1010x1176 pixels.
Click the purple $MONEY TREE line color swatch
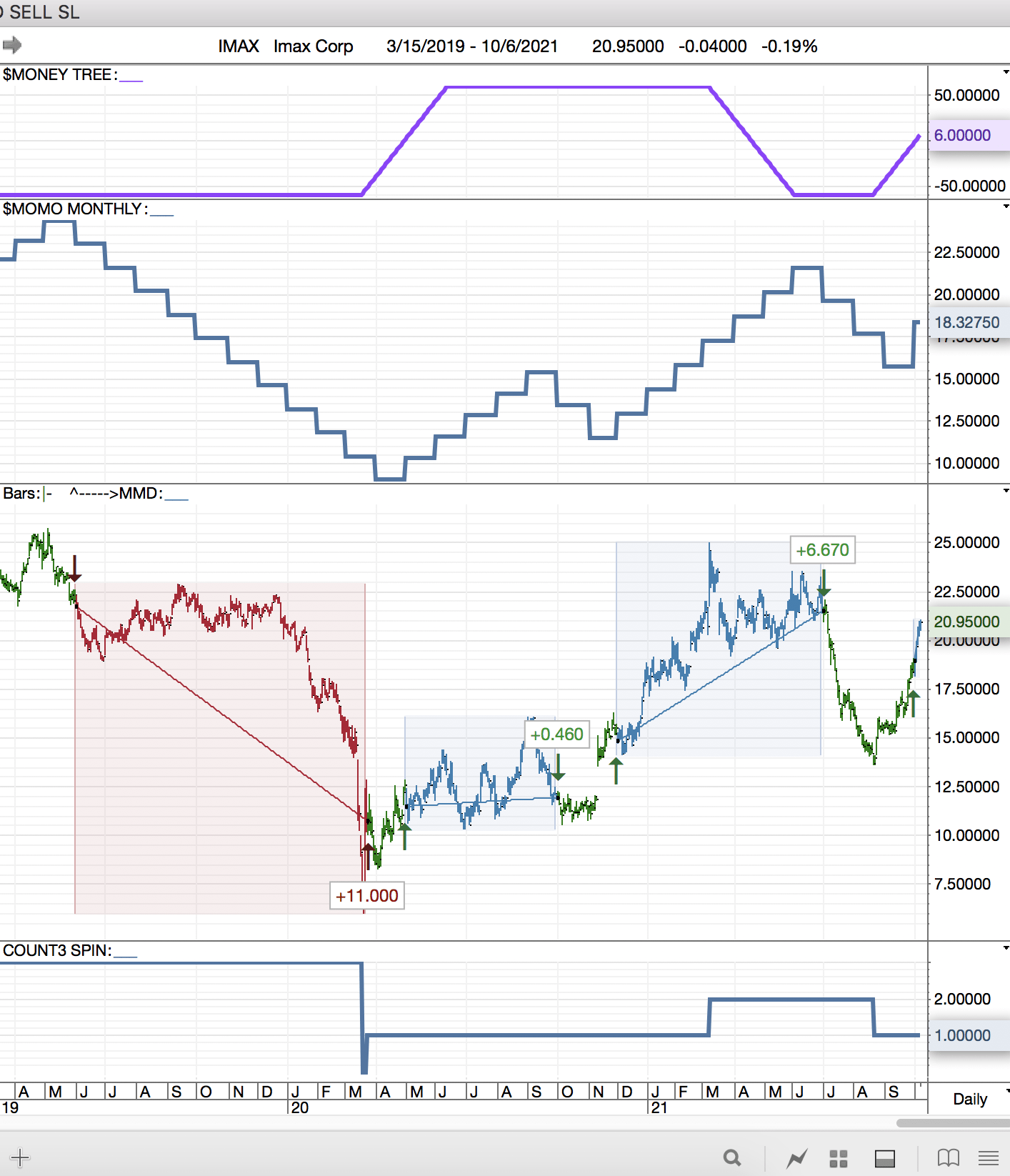pyautogui.click(x=131, y=80)
